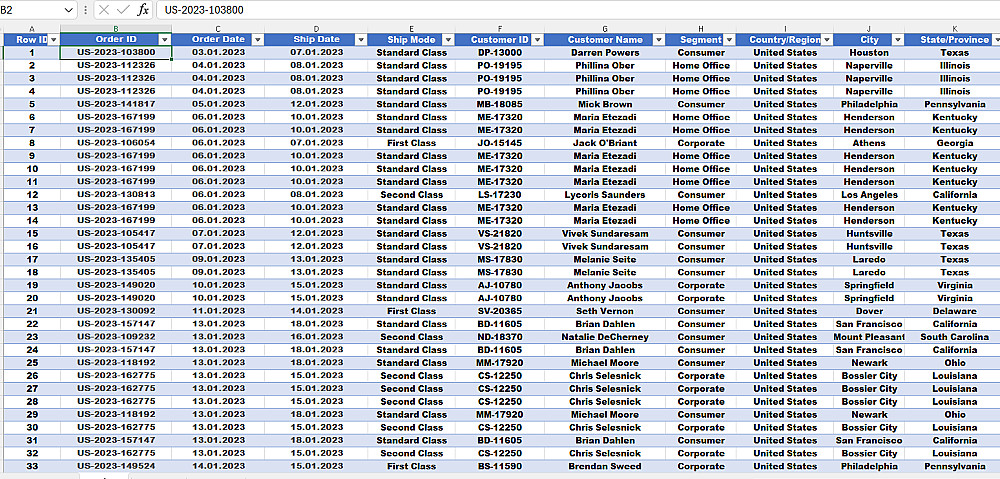1000x479 pixels.
Task: Click customer name Natalie DeCherney
Action: (605, 337)
